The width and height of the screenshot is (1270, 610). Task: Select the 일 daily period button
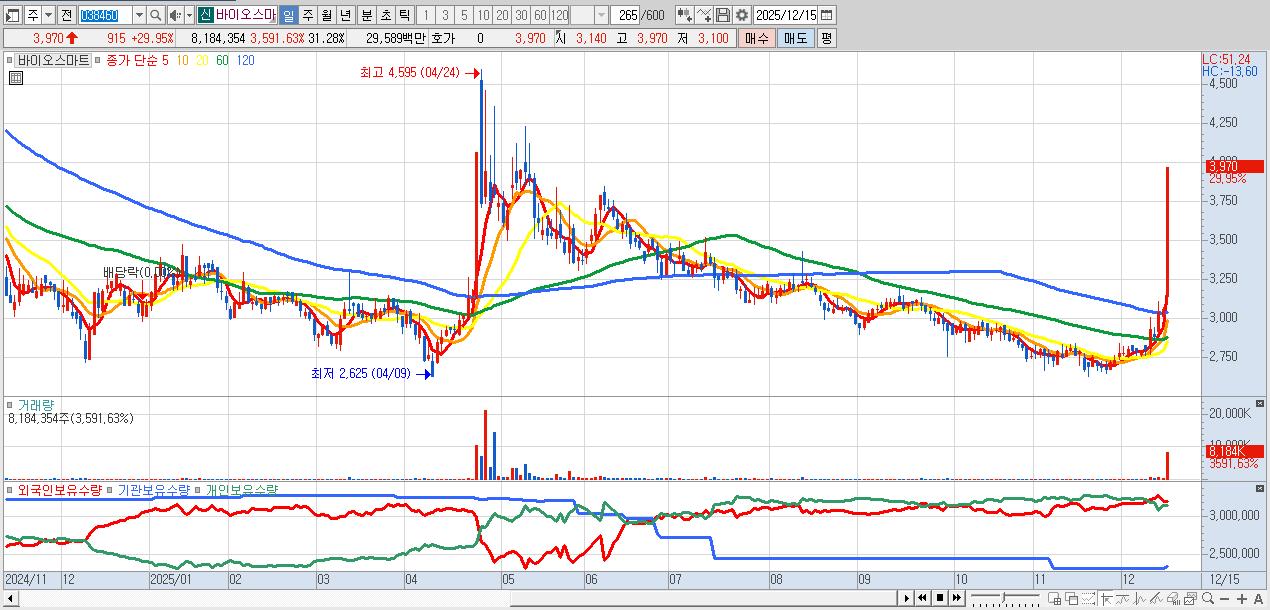[x=287, y=15]
